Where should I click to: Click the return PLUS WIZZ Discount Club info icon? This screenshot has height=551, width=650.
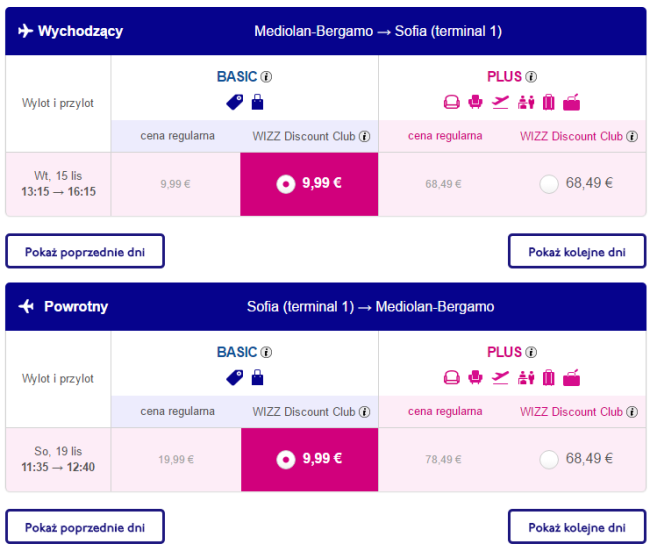(632, 412)
